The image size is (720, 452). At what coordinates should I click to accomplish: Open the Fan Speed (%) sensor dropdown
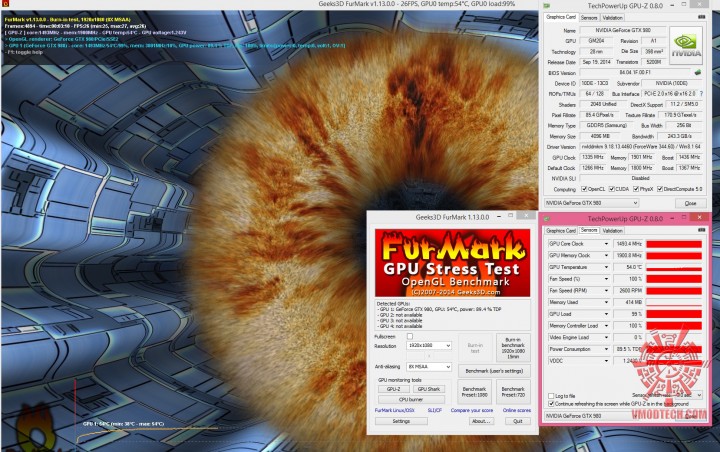point(606,279)
